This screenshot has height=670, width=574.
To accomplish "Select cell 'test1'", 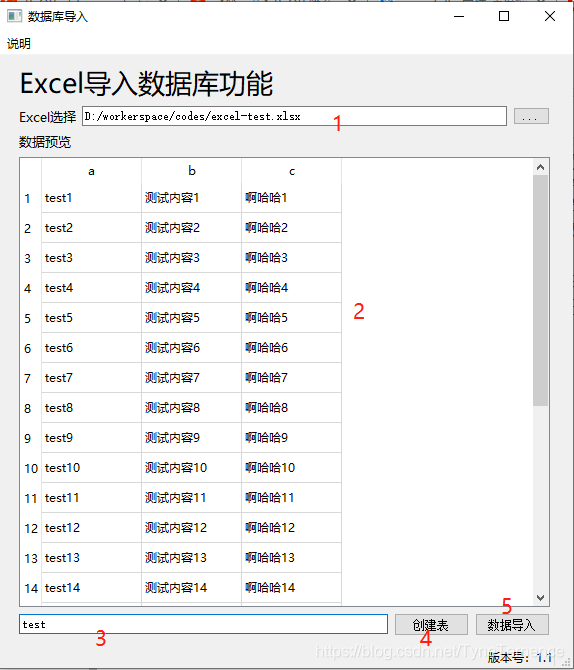I will 91,198.
